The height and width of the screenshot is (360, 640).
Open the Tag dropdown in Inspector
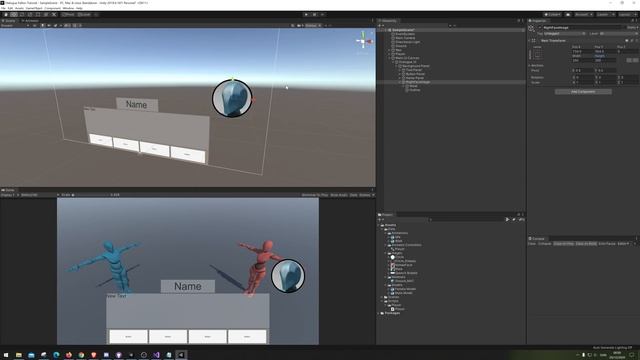[x=565, y=33]
